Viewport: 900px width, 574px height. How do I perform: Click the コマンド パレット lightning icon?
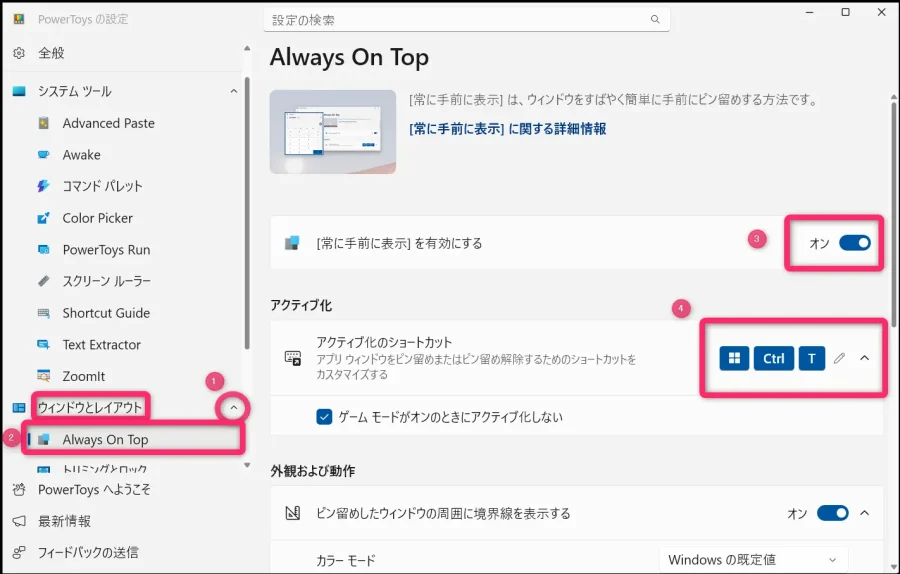pyautogui.click(x=44, y=186)
